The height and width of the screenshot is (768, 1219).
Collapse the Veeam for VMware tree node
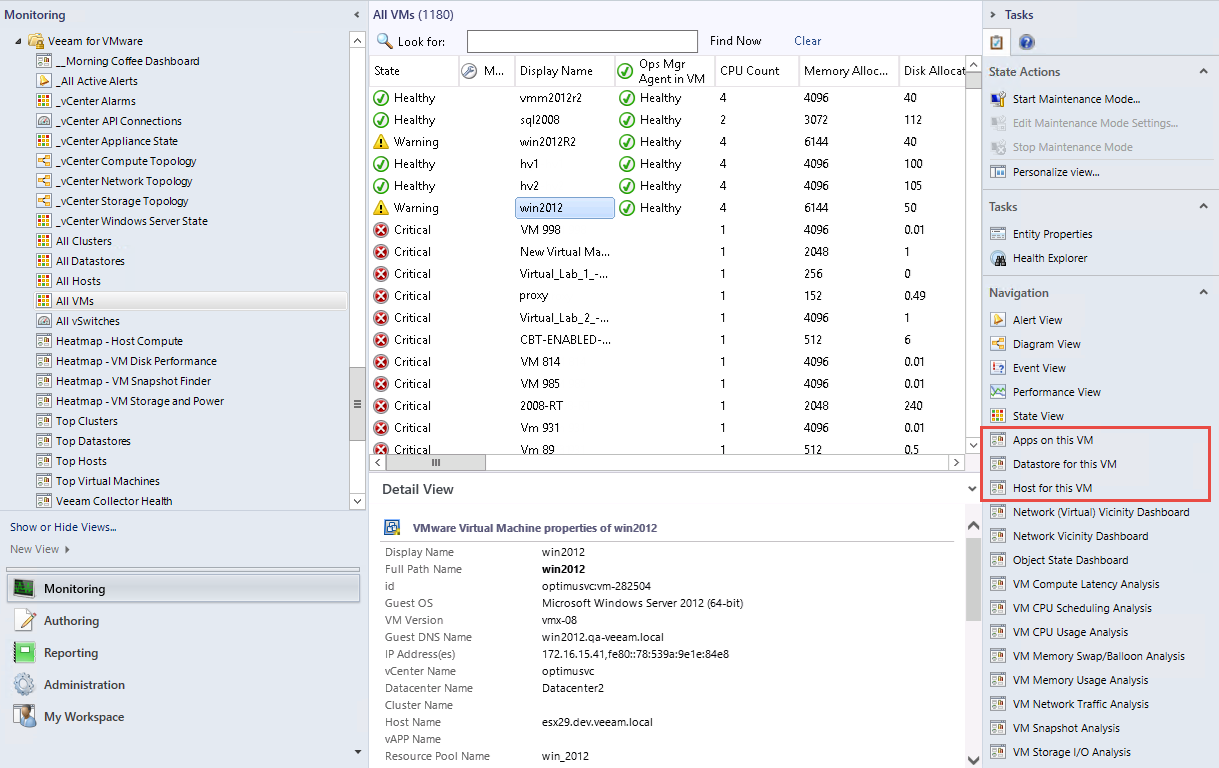tap(19, 41)
